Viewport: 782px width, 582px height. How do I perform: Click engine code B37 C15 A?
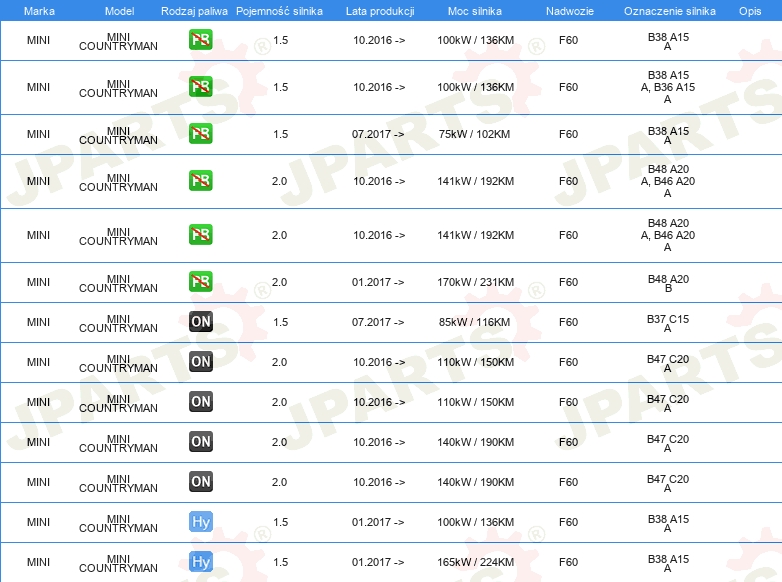668,323
